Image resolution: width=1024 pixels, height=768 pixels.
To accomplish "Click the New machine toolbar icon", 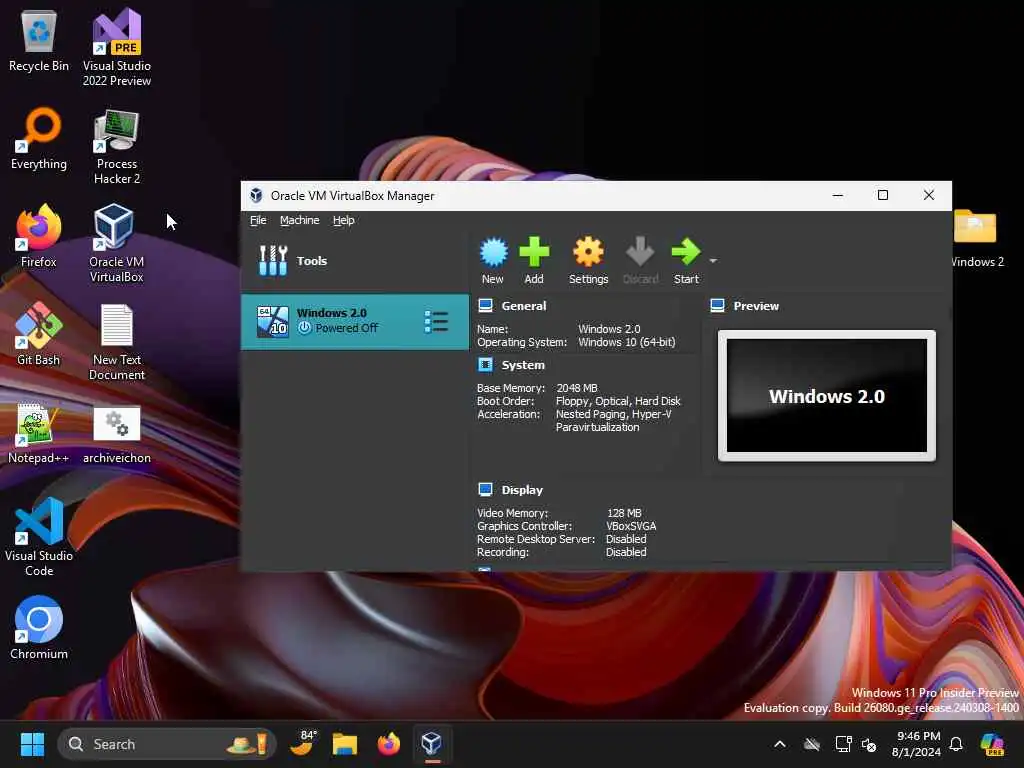I will point(493,260).
